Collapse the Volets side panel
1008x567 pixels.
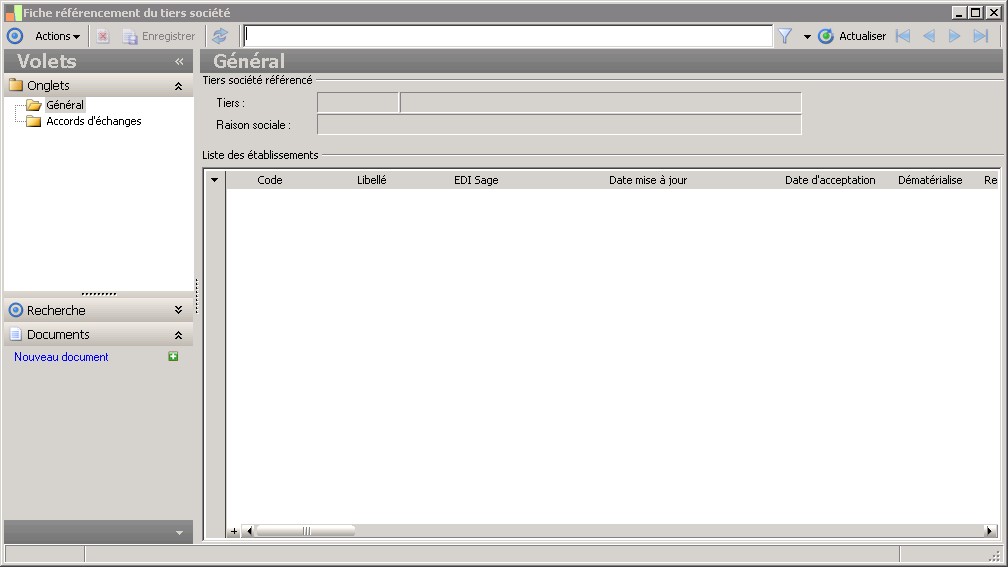[179, 62]
